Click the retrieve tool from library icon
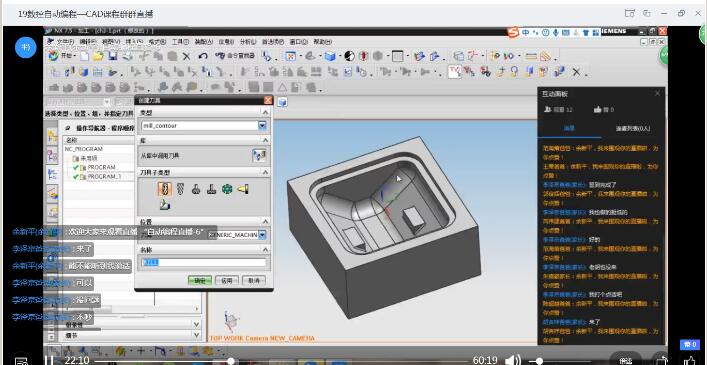707x365 pixels. click(x=259, y=156)
